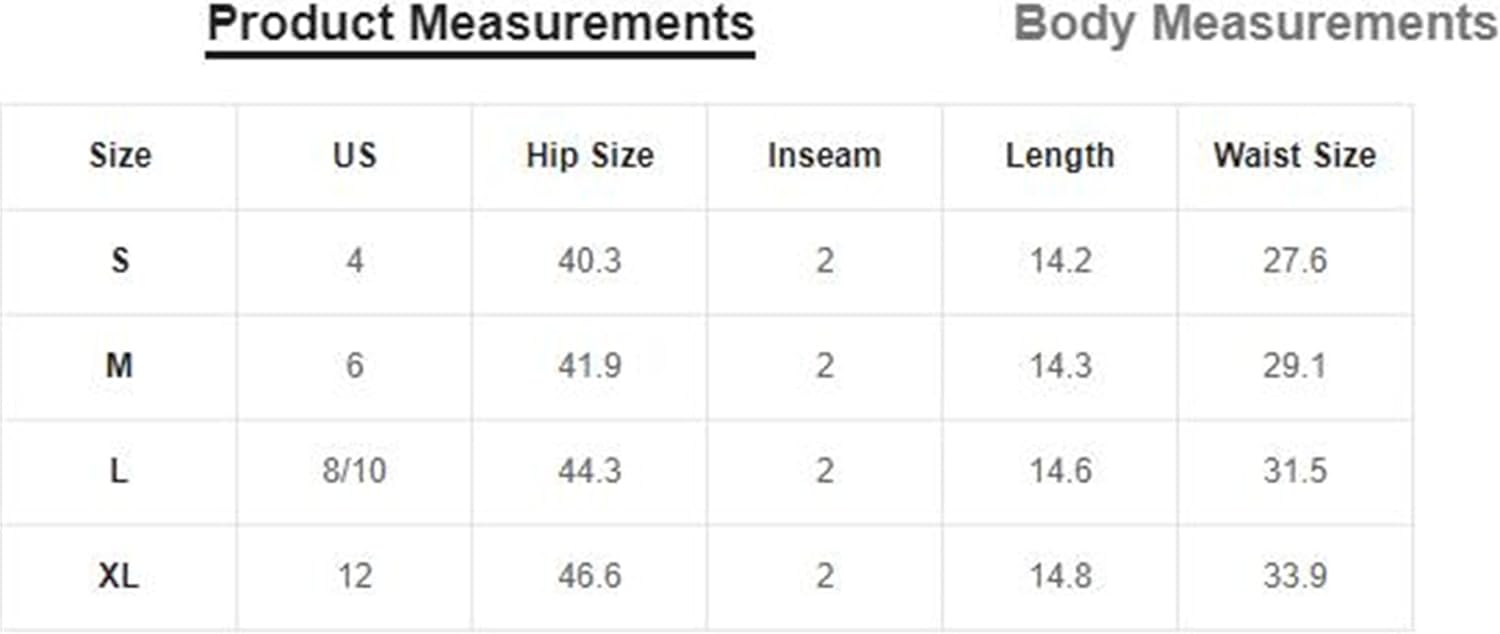Viewport: 1500px width, 634px height.
Task: Select the L size row label
Action: [x=120, y=471]
